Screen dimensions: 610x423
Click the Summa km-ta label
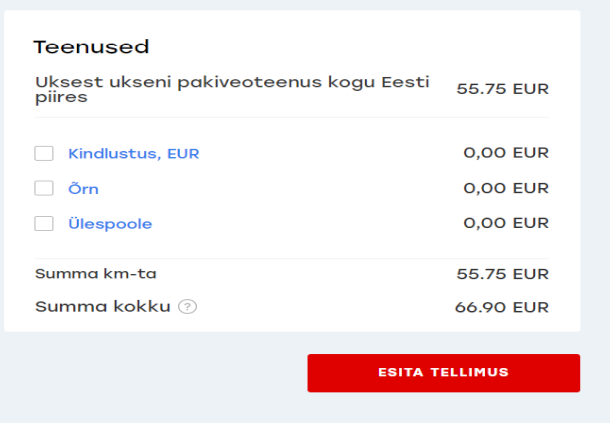pos(96,274)
